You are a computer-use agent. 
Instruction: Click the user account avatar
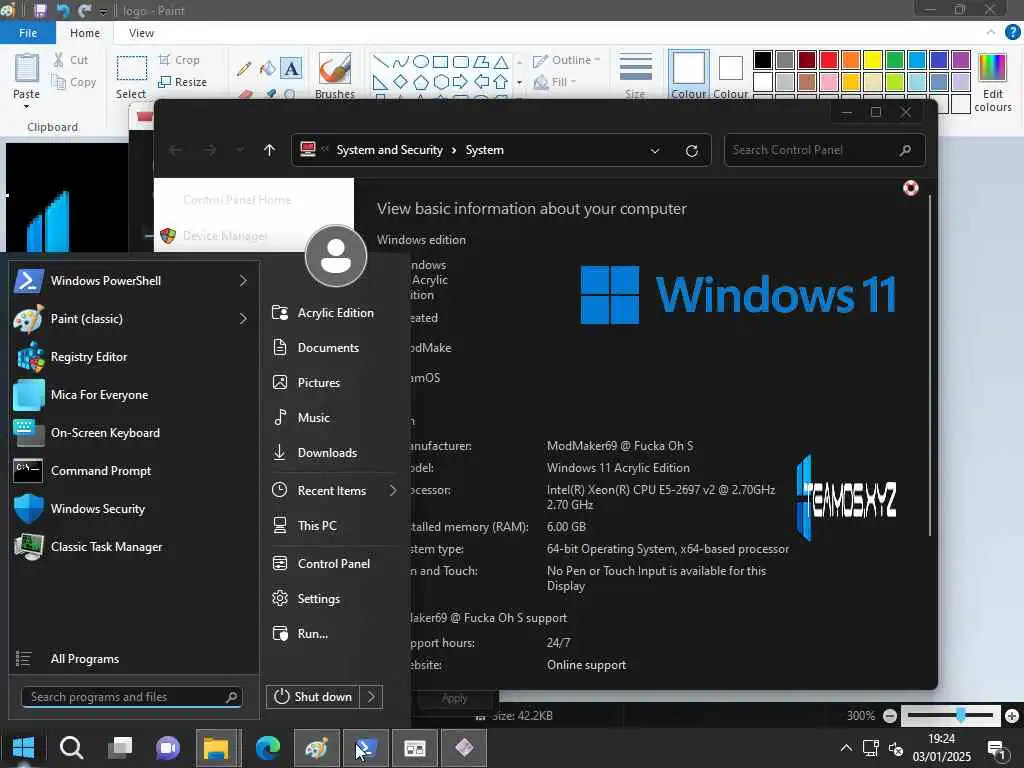point(336,256)
